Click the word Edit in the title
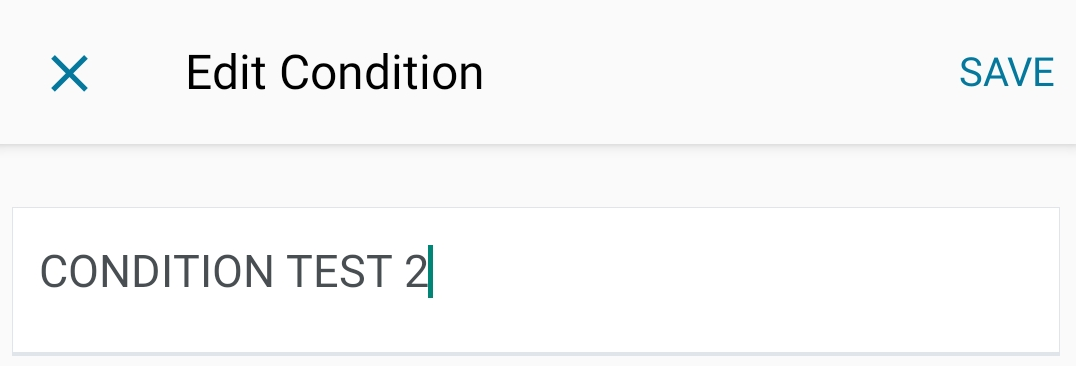This screenshot has height=366, width=1076. [226, 73]
